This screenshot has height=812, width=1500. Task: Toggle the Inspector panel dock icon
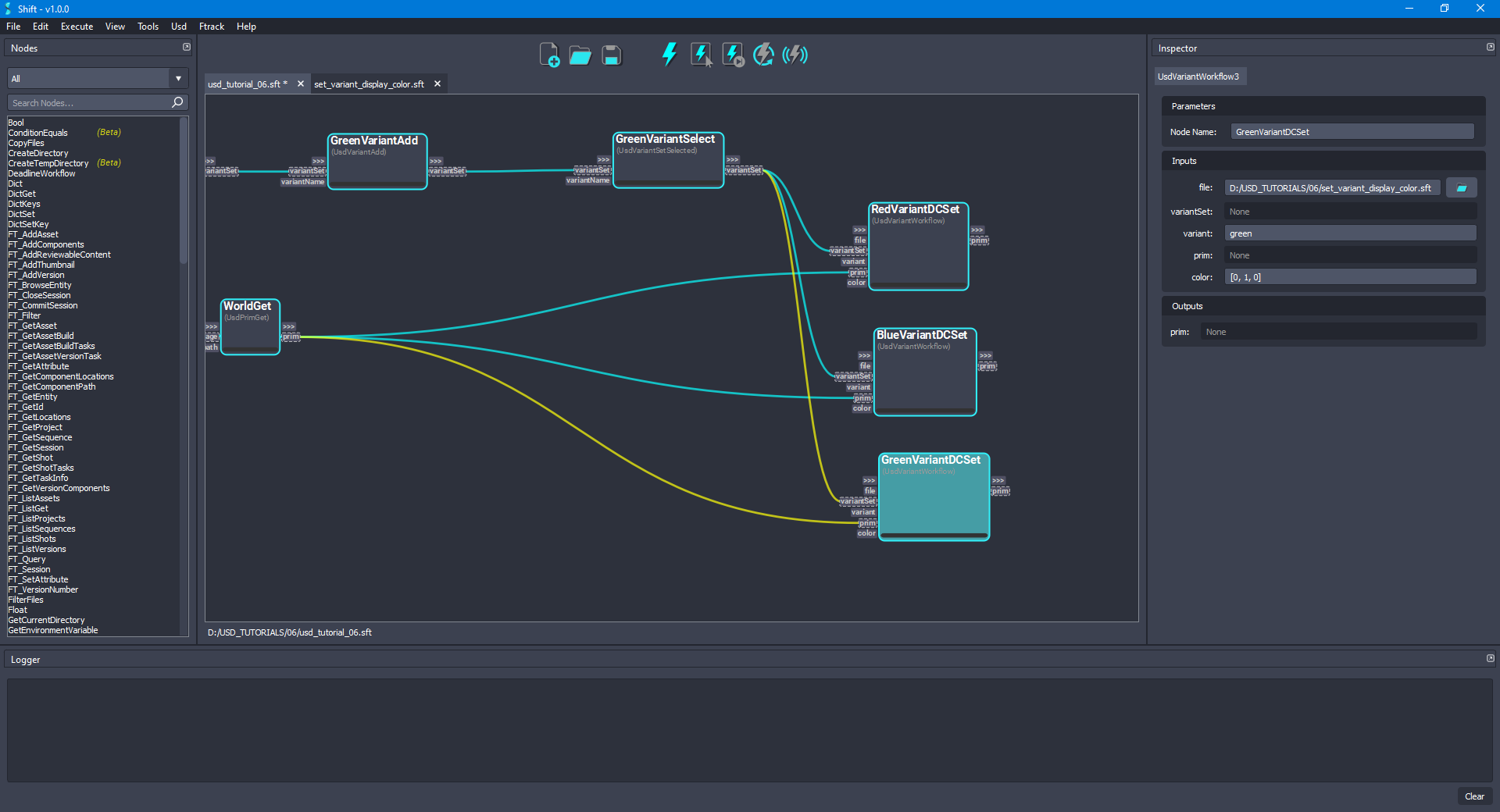[x=1489, y=47]
